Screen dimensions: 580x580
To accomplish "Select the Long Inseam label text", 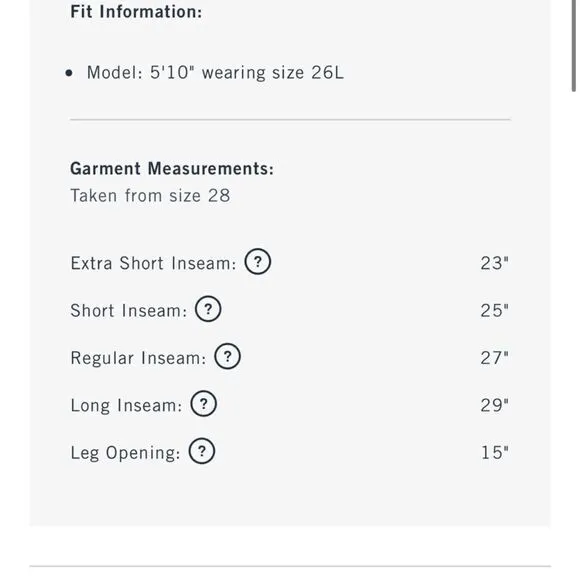I will tap(126, 405).
